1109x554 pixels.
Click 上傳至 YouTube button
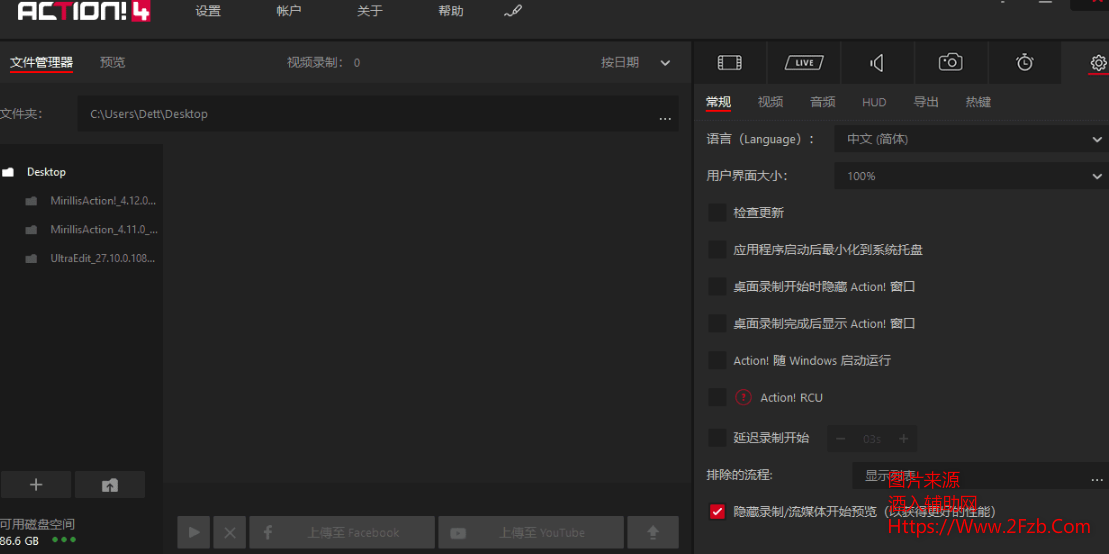pos(531,533)
